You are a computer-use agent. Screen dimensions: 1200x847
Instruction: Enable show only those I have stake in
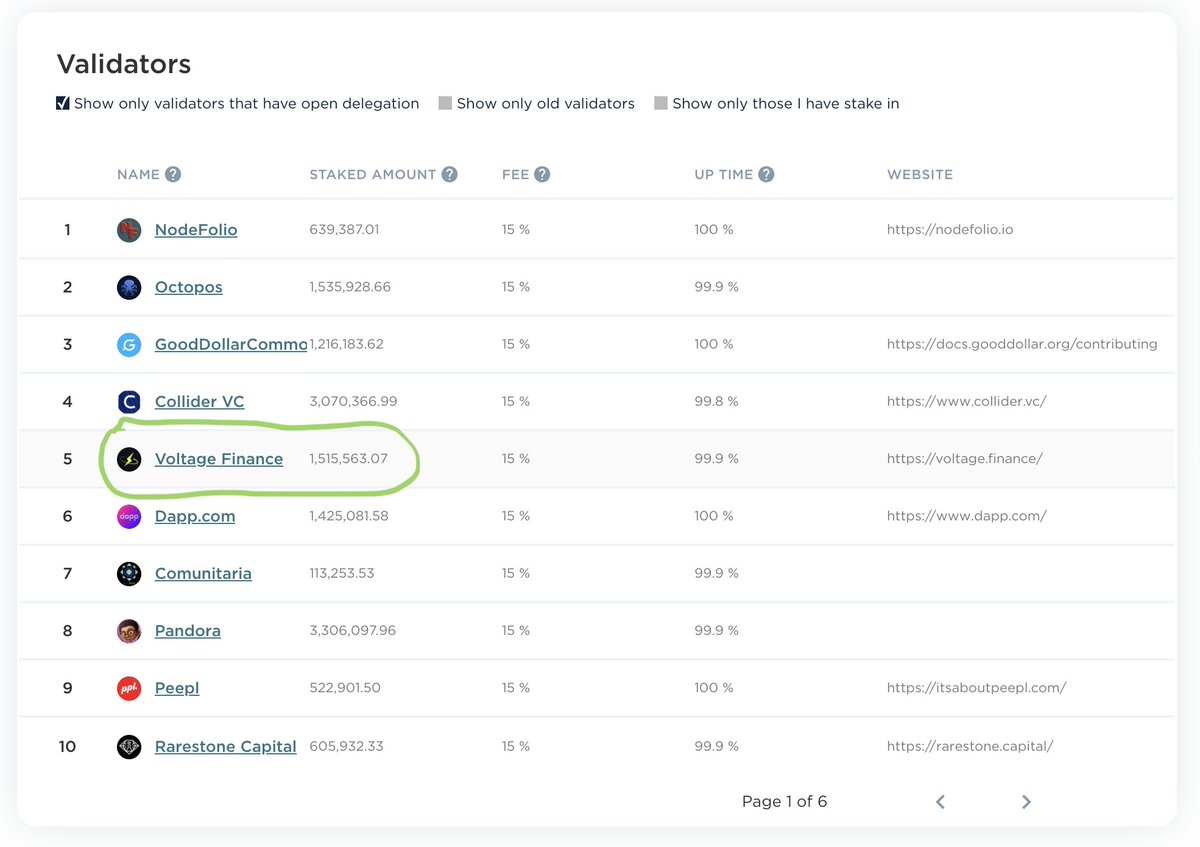[x=661, y=103]
